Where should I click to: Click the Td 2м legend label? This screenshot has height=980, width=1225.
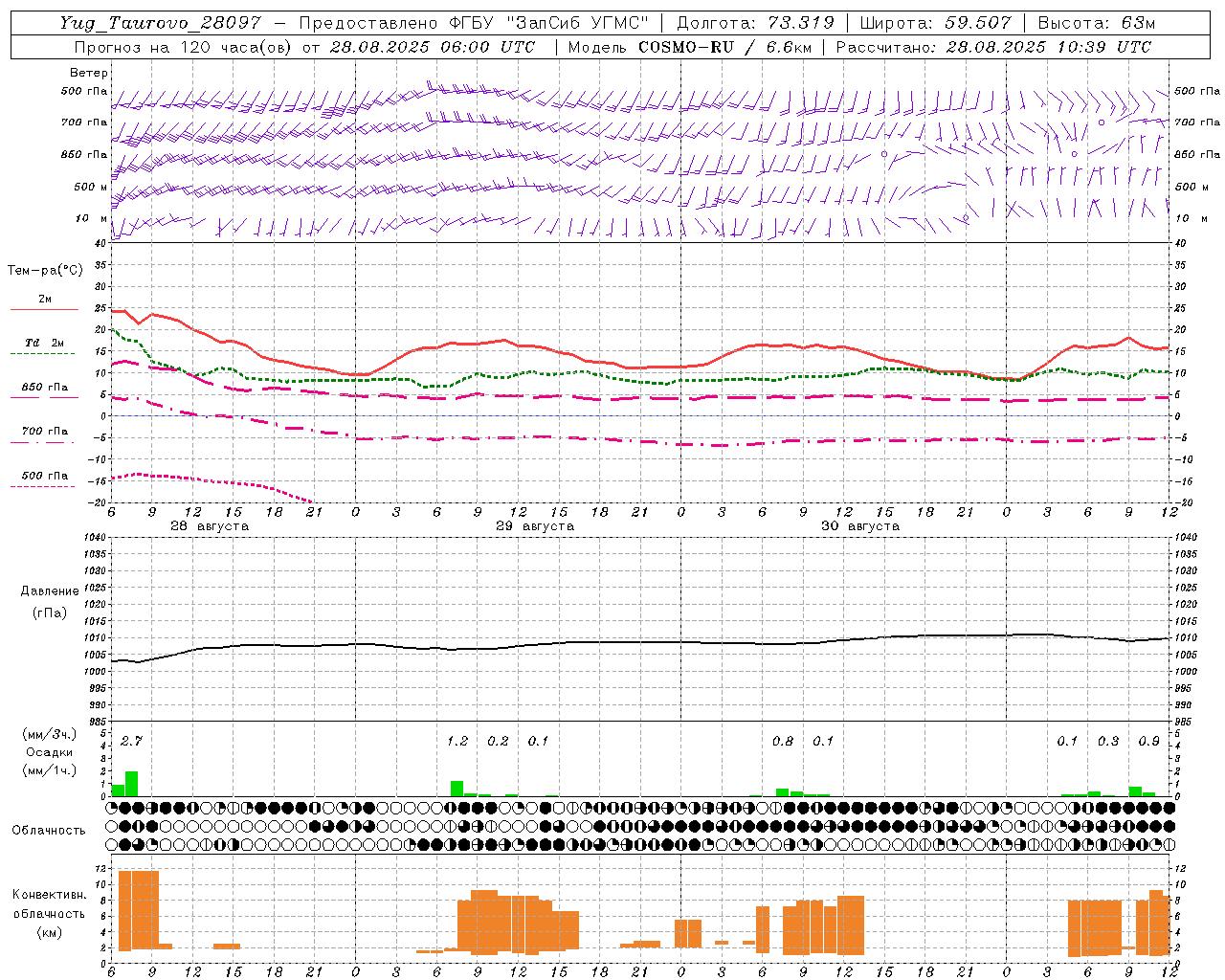[x=45, y=343]
